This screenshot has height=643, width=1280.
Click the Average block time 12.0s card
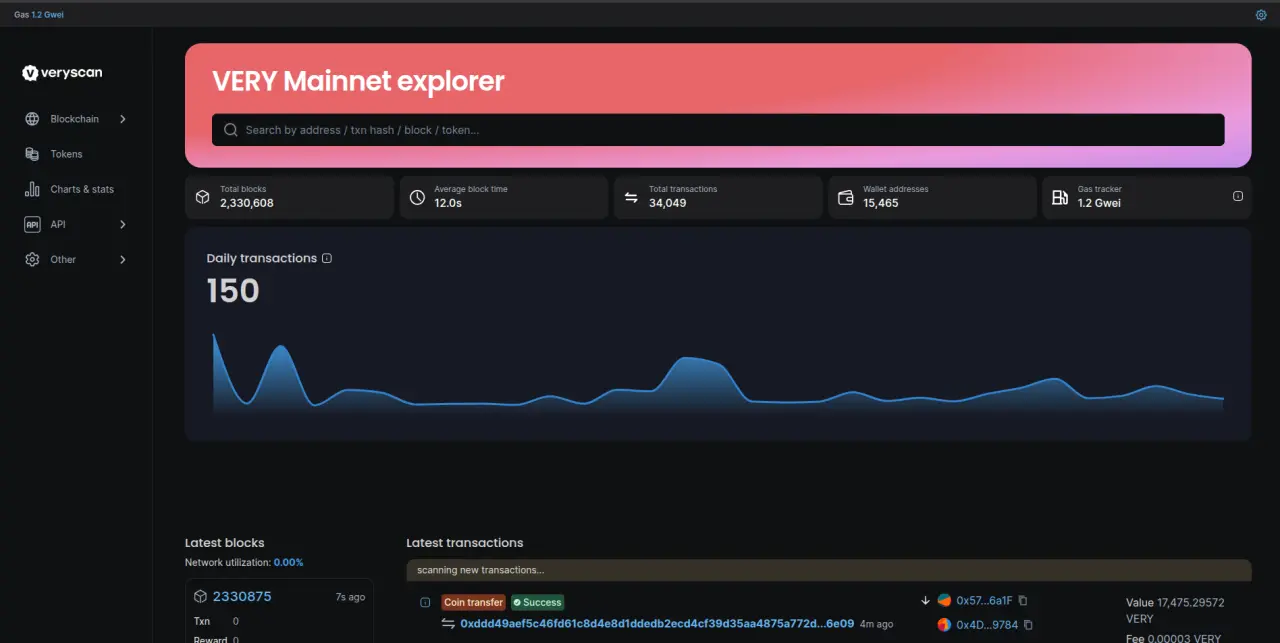point(504,197)
